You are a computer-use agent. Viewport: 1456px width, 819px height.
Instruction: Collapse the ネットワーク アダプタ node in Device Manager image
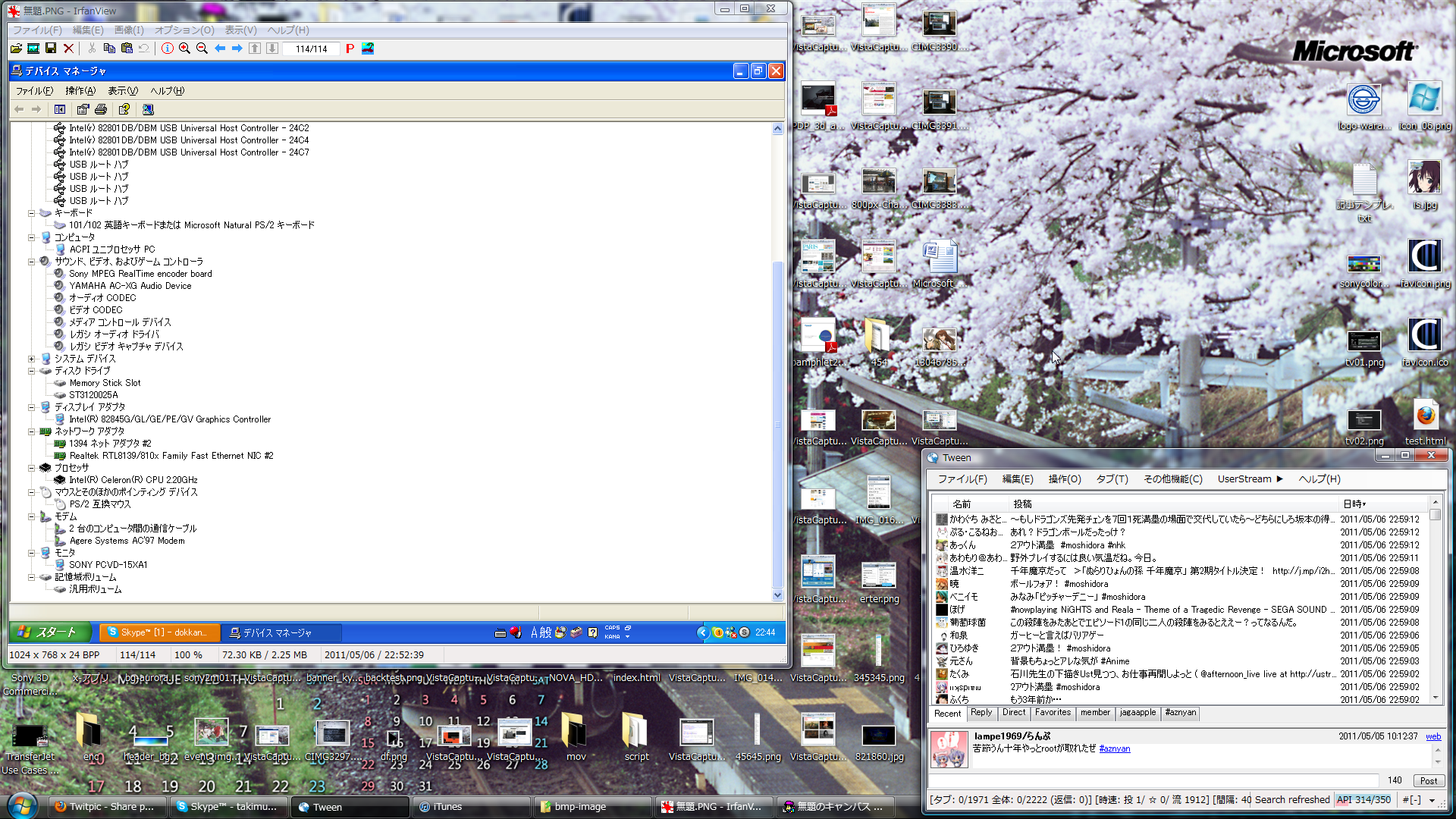(32, 431)
